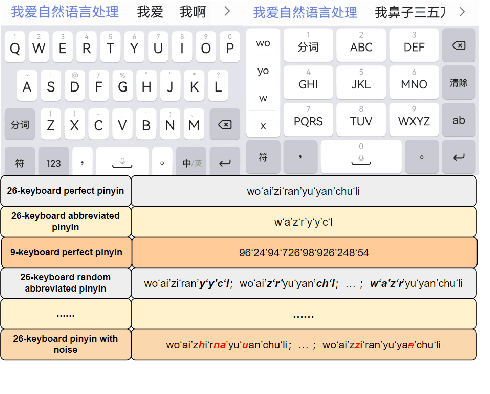
Task: Click the '26-keyboard pinyin with noise' label cell
Action: point(66,344)
